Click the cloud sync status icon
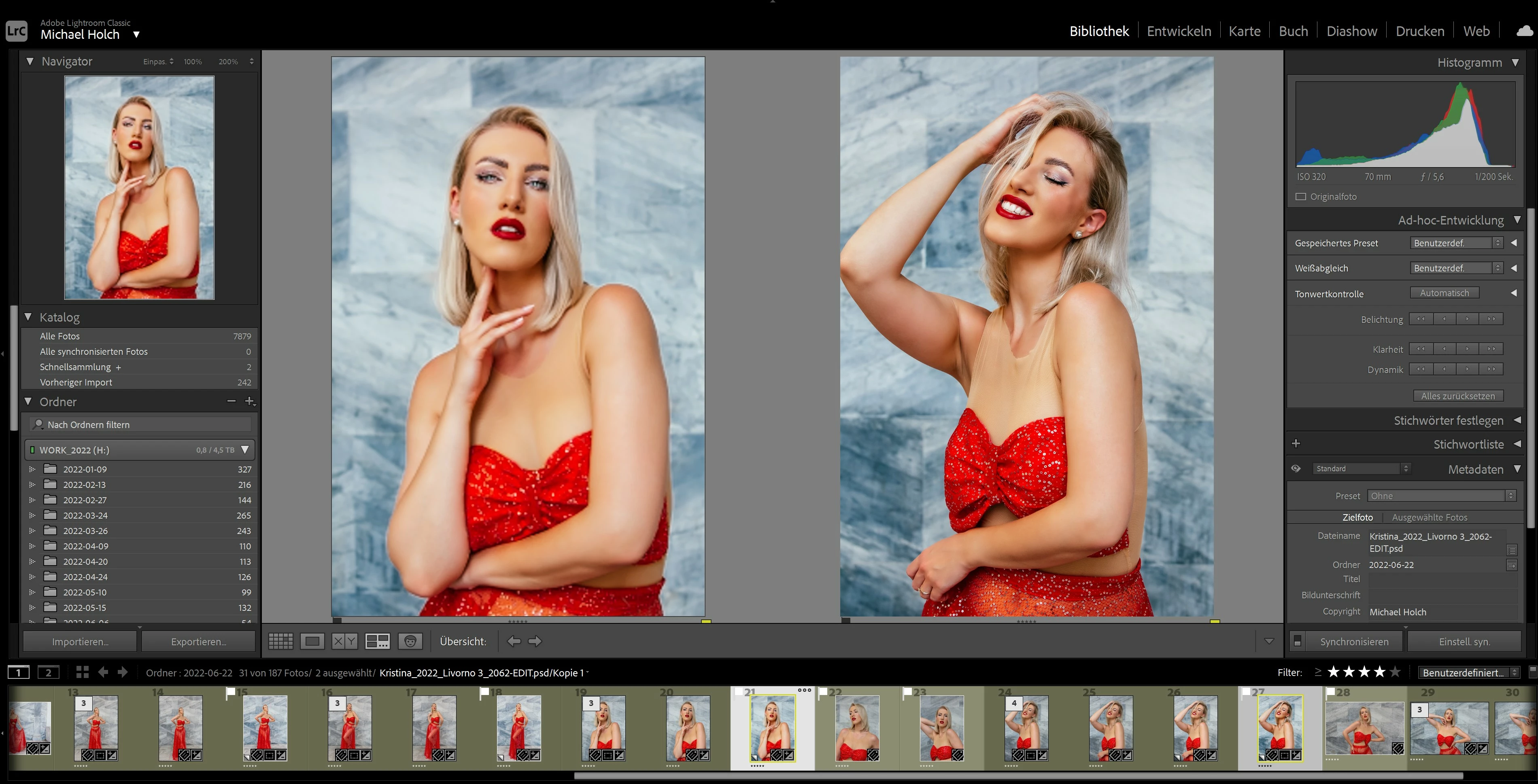This screenshot has width=1538, height=784. pos(1524,31)
